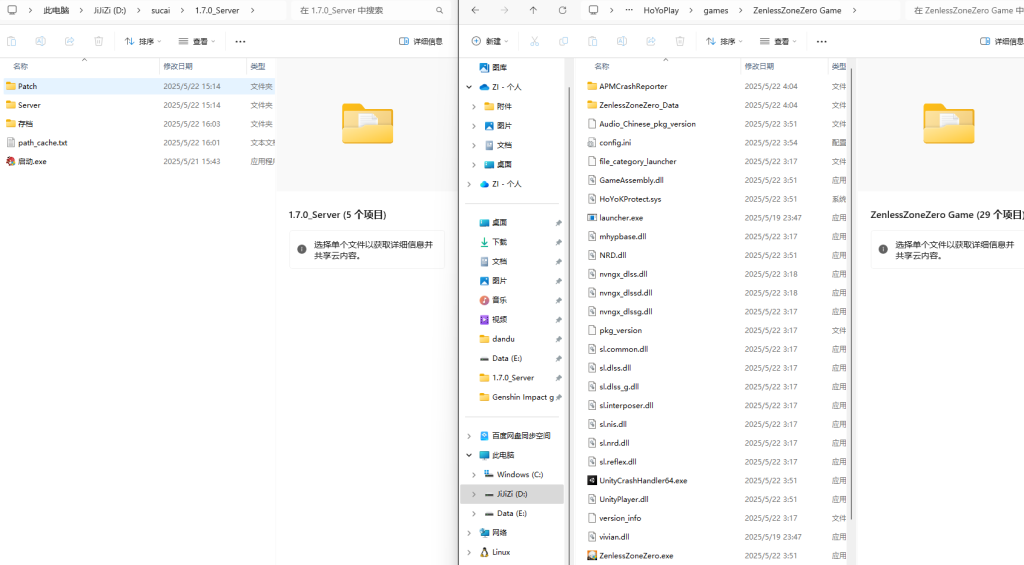
Task: Expand the 附件 folder in navigation tree
Action: (x=474, y=106)
